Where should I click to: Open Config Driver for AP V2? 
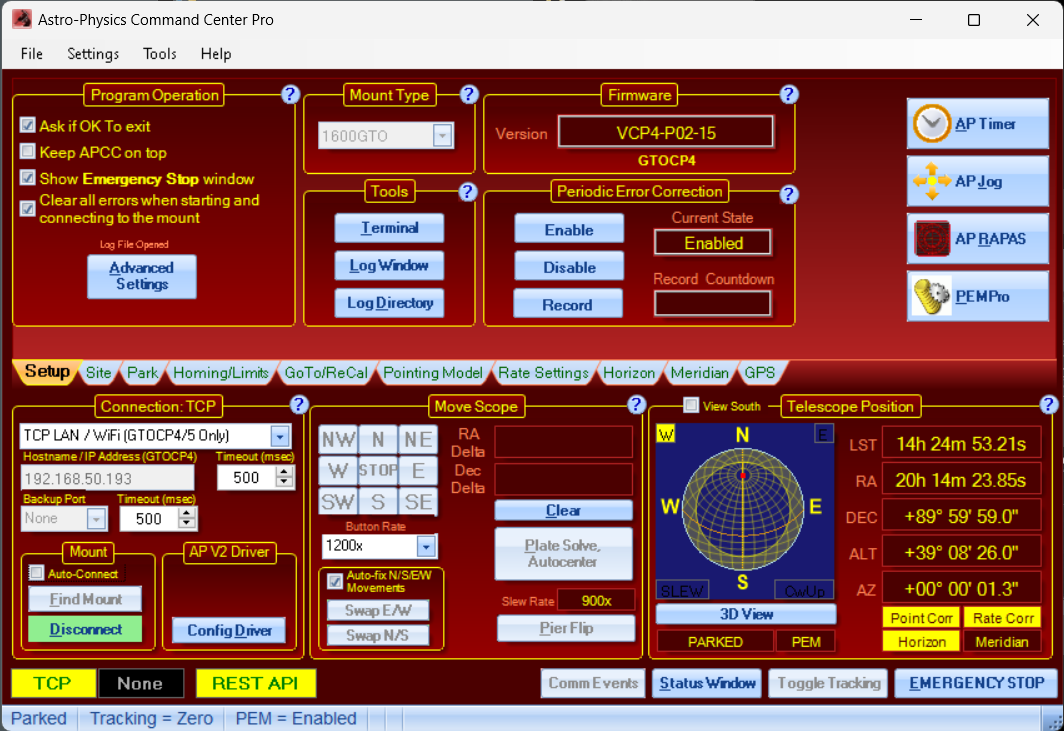coord(229,631)
